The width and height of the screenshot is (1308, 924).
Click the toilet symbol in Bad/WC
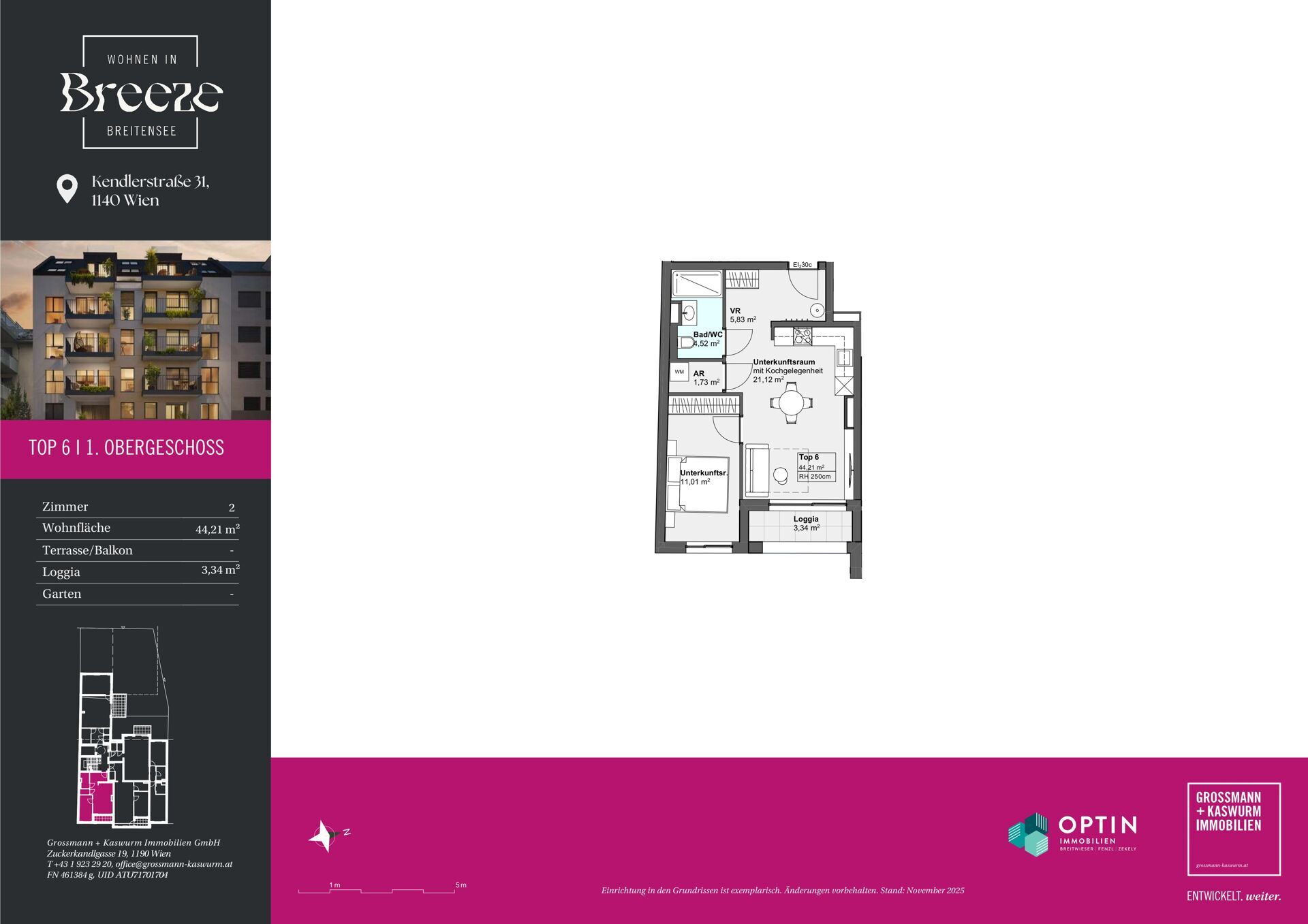[686, 342]
